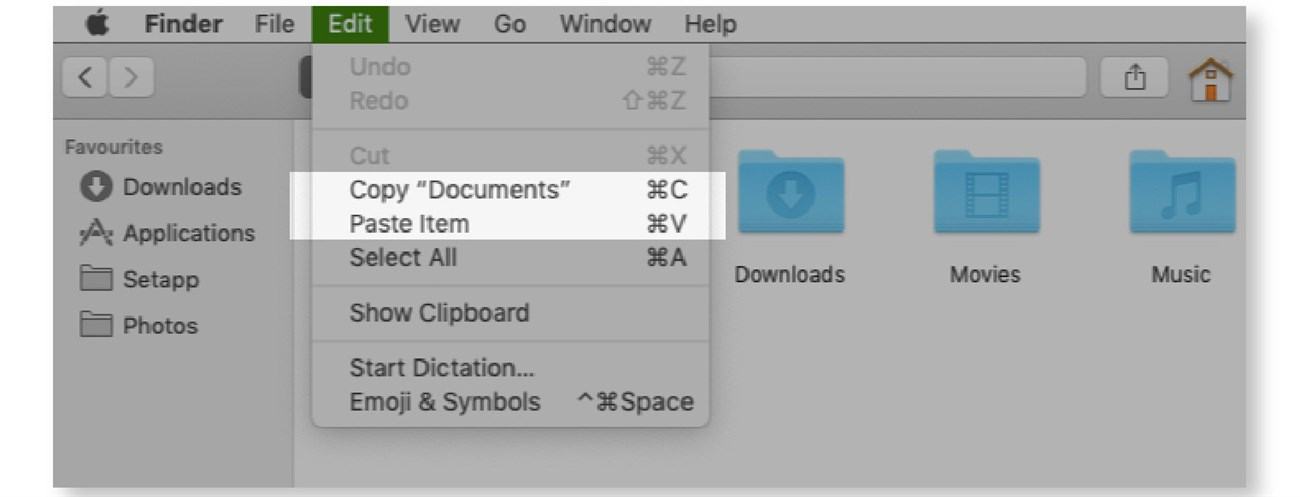The image size is (1300, 497).
Task: Select the Music folder icon
Action: point(1181,193)
